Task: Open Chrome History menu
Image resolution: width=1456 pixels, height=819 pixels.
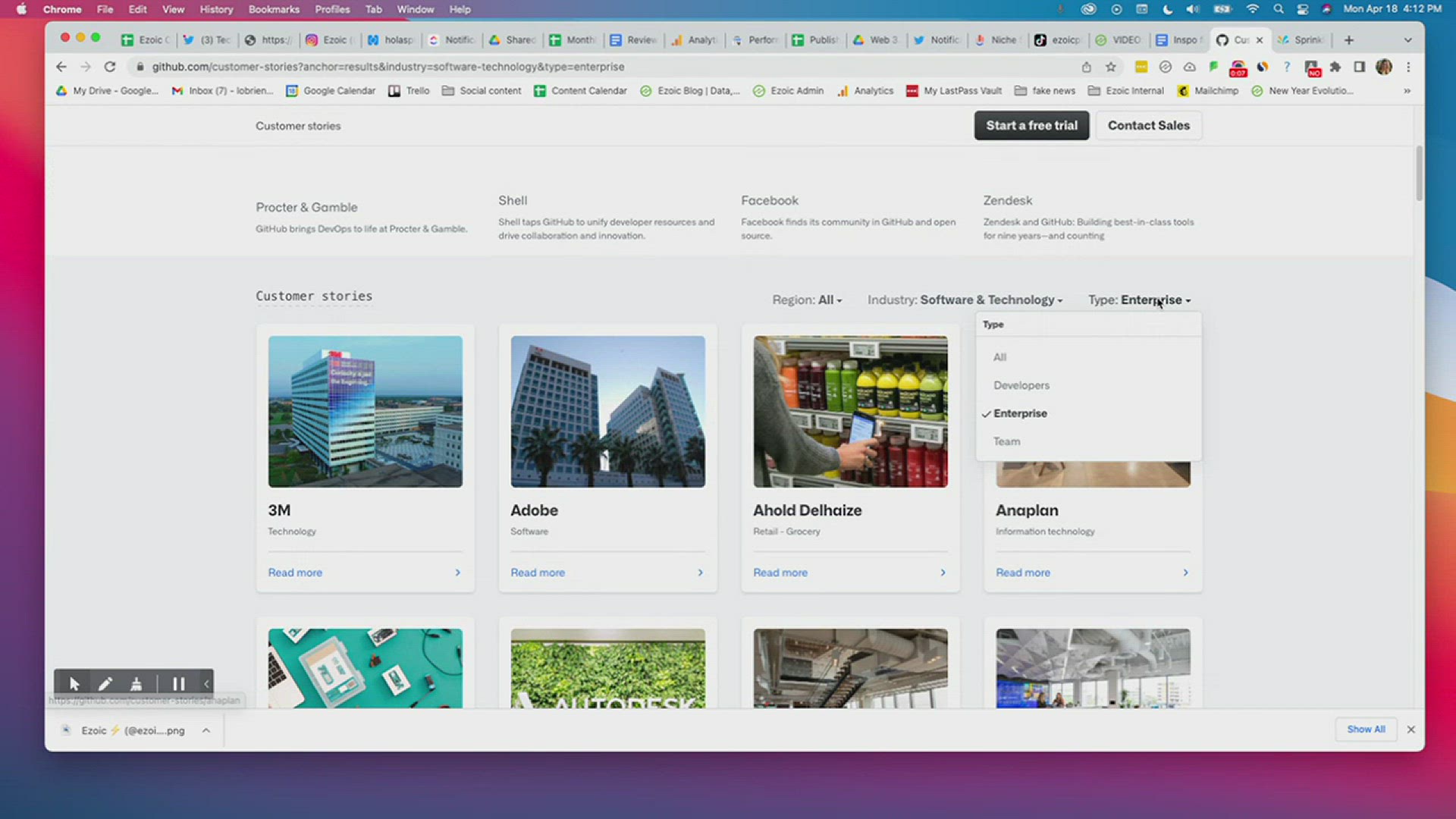Action: [x=216, y=9]
